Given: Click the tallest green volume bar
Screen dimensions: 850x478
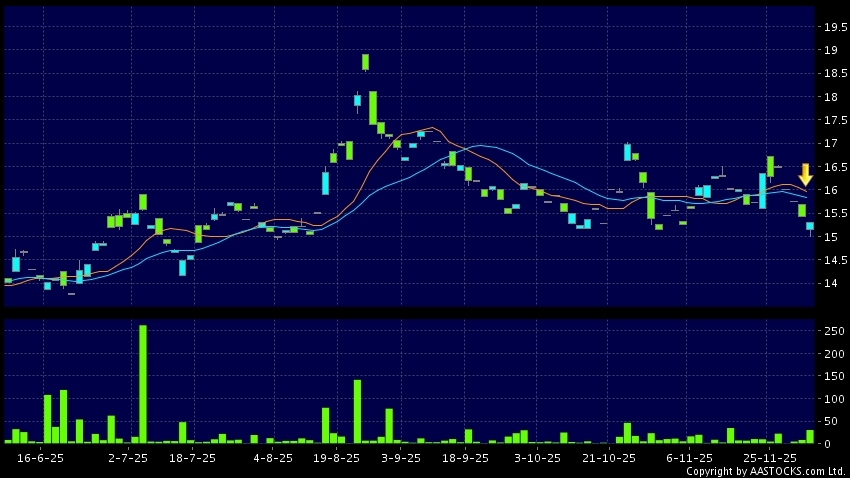Looking at the screenshot, I should [x=143, y=383].
